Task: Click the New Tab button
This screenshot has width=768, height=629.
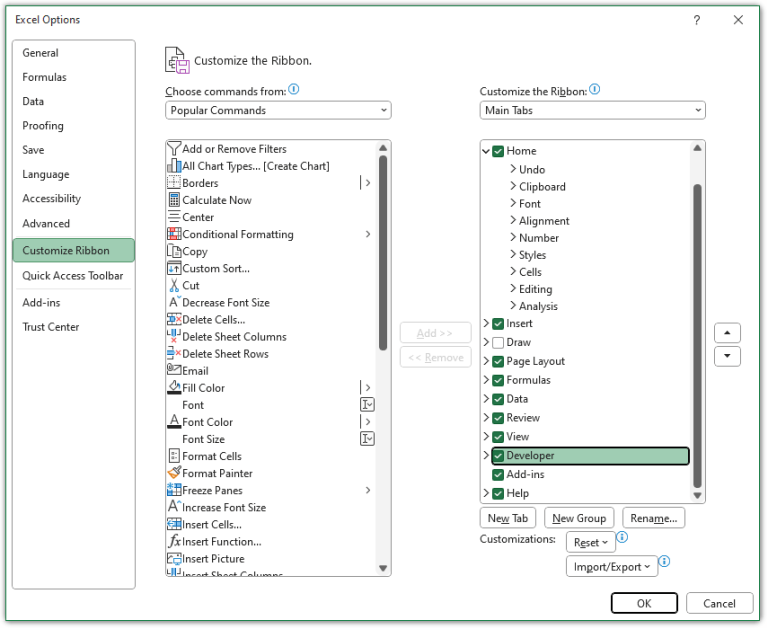Action: 507,518
